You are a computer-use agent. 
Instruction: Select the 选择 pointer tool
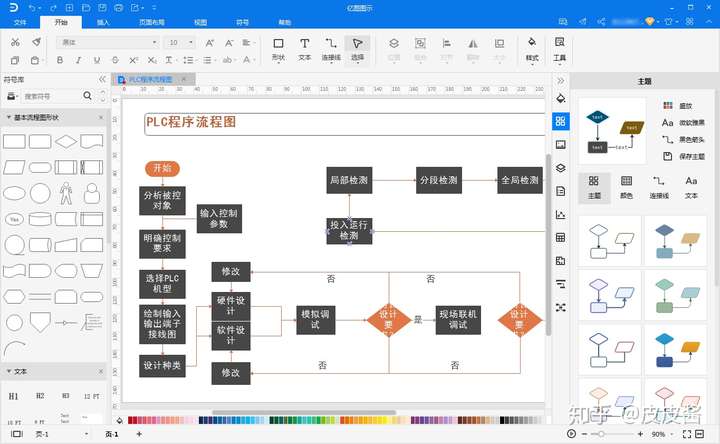[x=357, y=50]
